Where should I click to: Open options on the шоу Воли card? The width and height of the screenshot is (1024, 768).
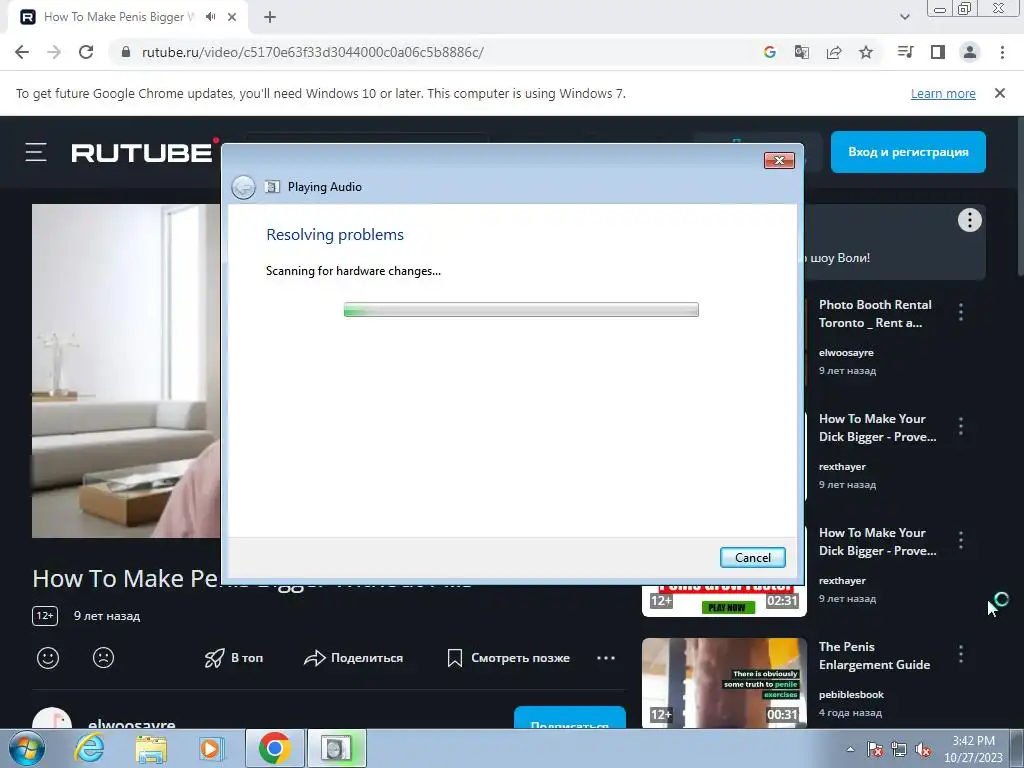[x=970, y=220]
